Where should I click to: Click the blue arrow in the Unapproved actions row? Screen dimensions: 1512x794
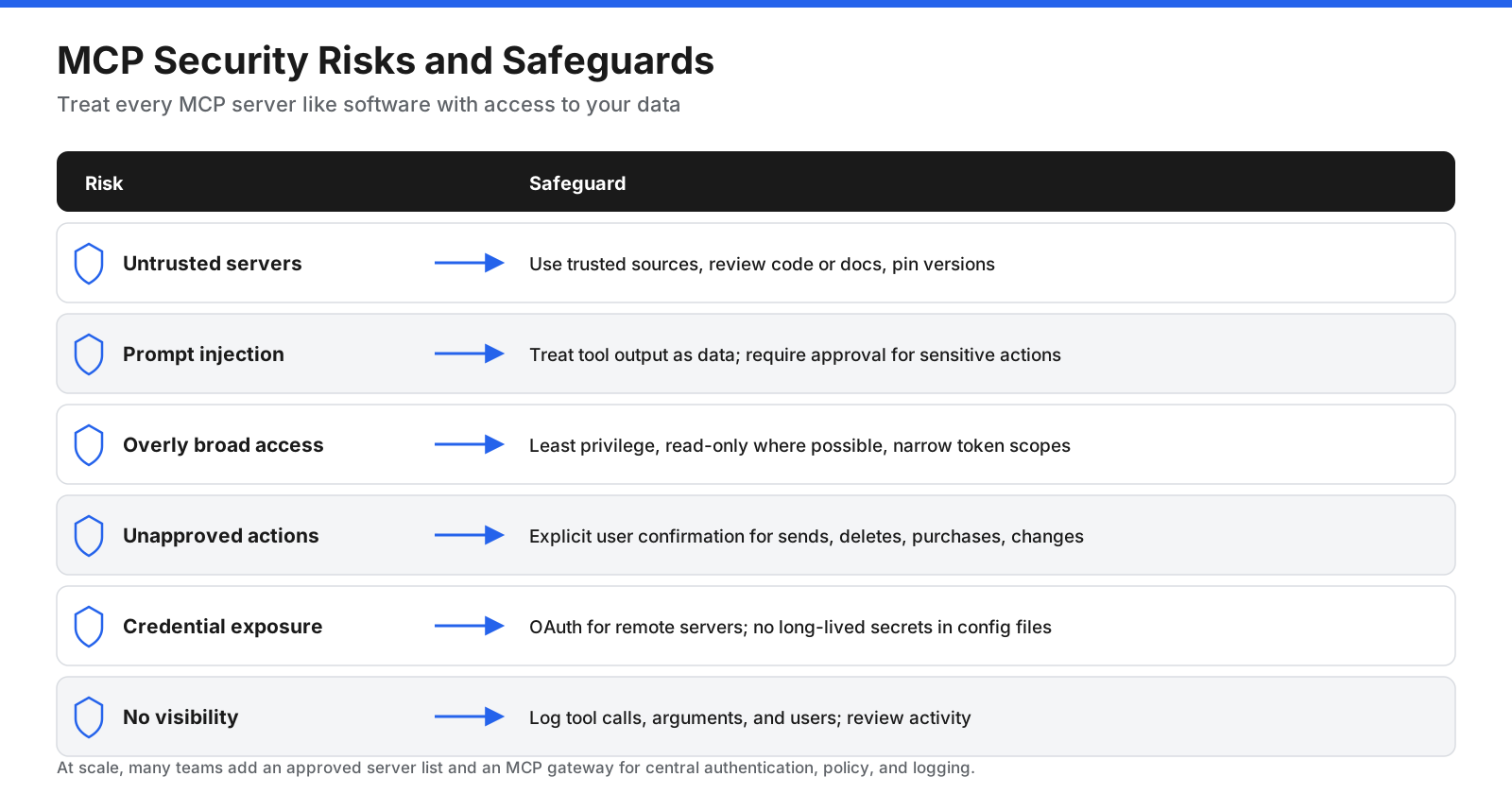(470, 535)
